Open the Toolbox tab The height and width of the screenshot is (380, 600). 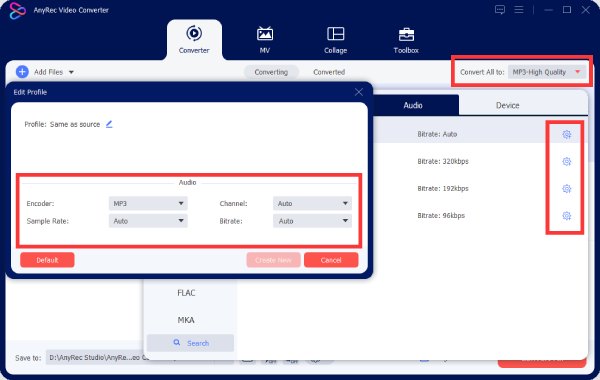click(406, 40)
